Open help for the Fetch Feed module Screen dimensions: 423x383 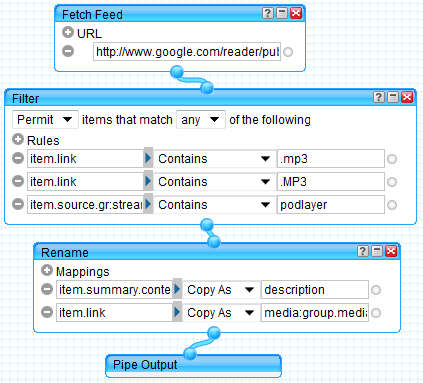point(268,13)
